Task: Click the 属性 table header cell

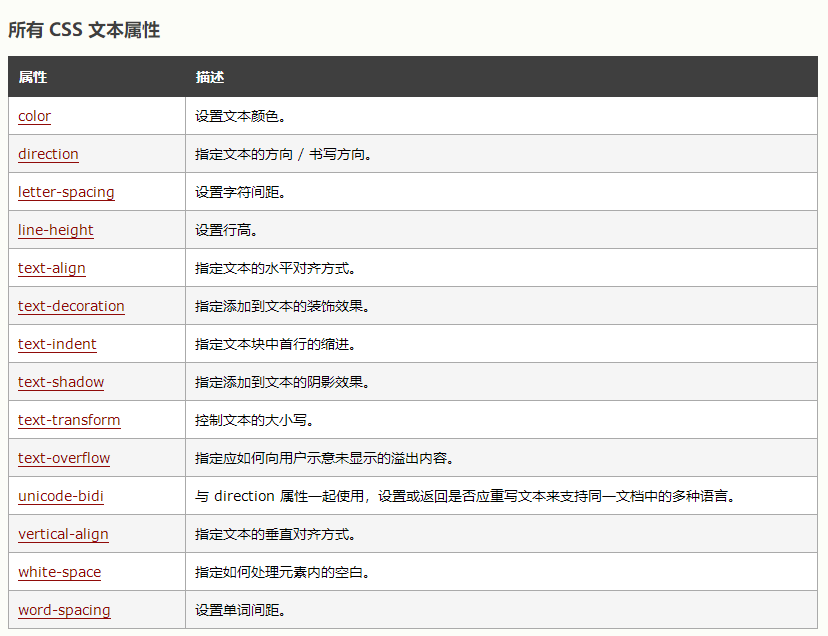Action: pos(30,77)
